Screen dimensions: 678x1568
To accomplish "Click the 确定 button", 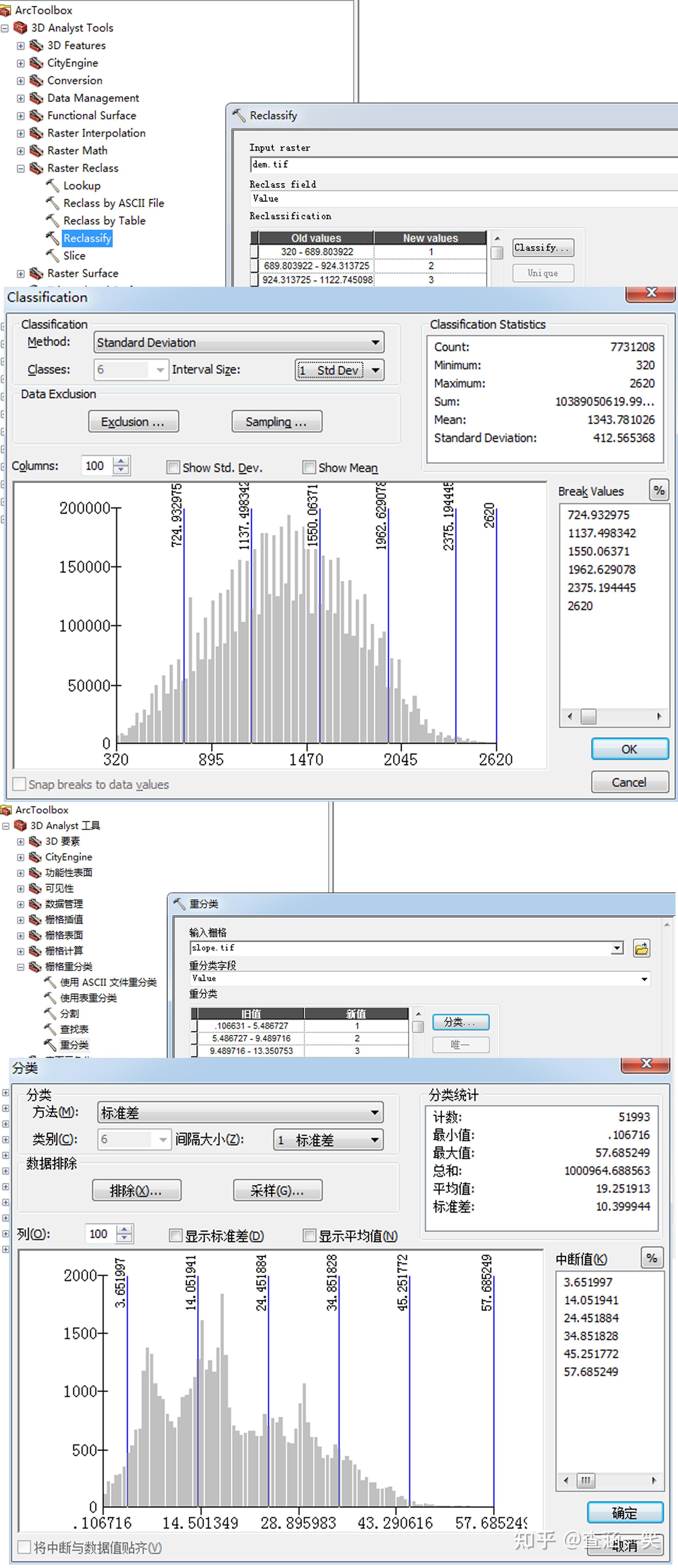I will coord(625,1513).
